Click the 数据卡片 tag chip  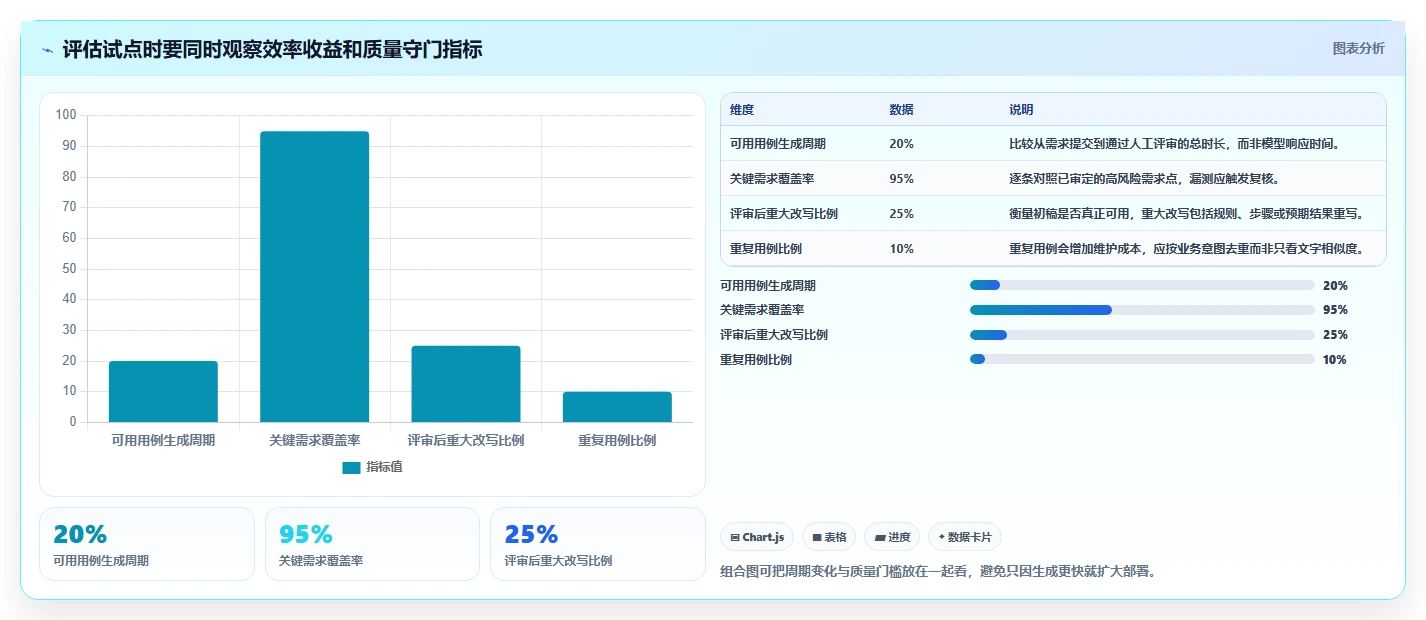[965, 537]
